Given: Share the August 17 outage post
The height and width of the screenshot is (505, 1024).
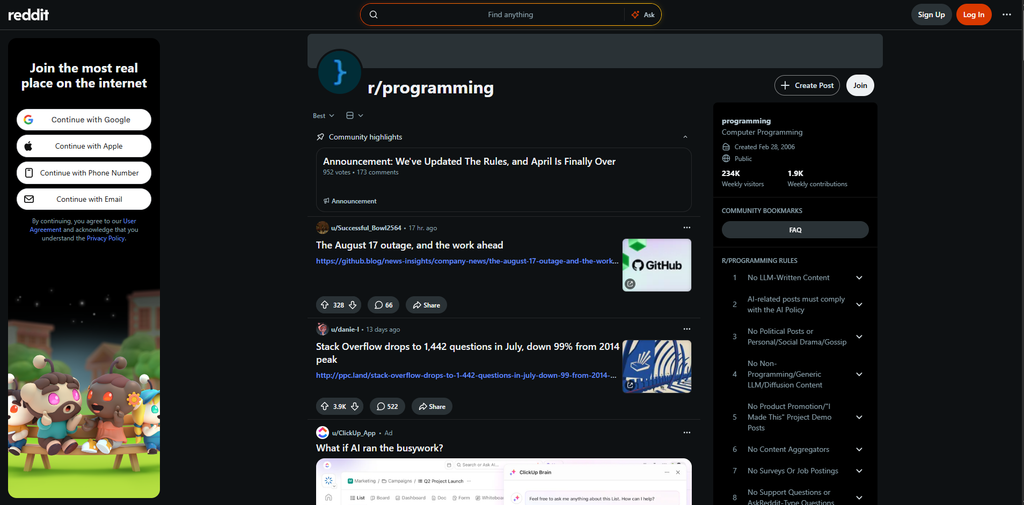Looking at the screenshot, I should tap(426, 305).
